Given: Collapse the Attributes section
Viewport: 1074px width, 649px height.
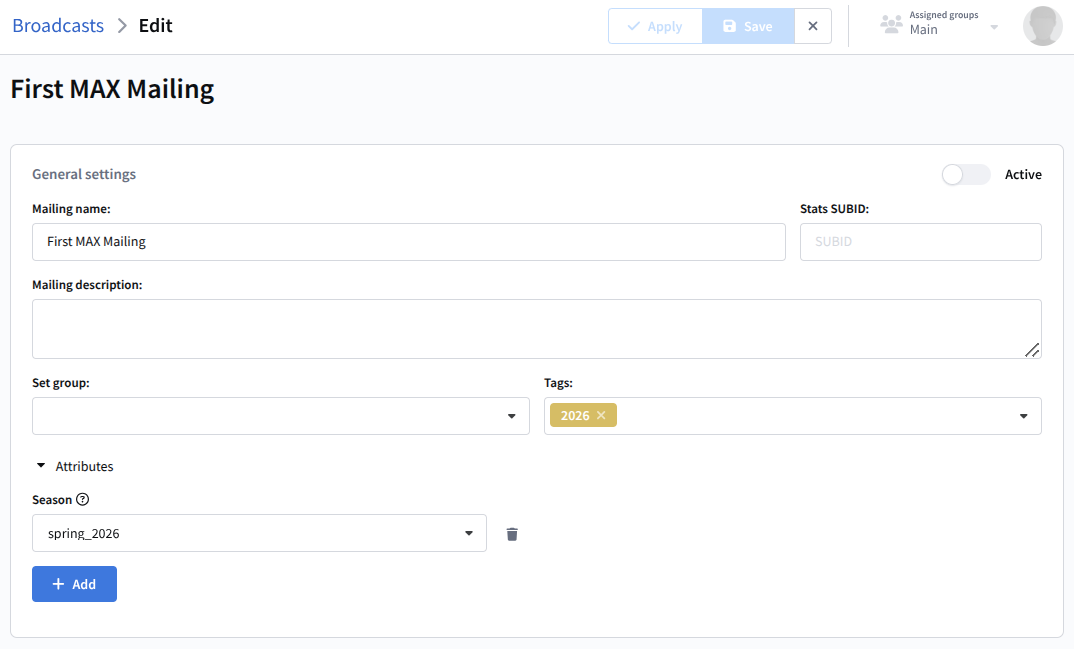Looking at the screenshot, I should click(42, 467).
